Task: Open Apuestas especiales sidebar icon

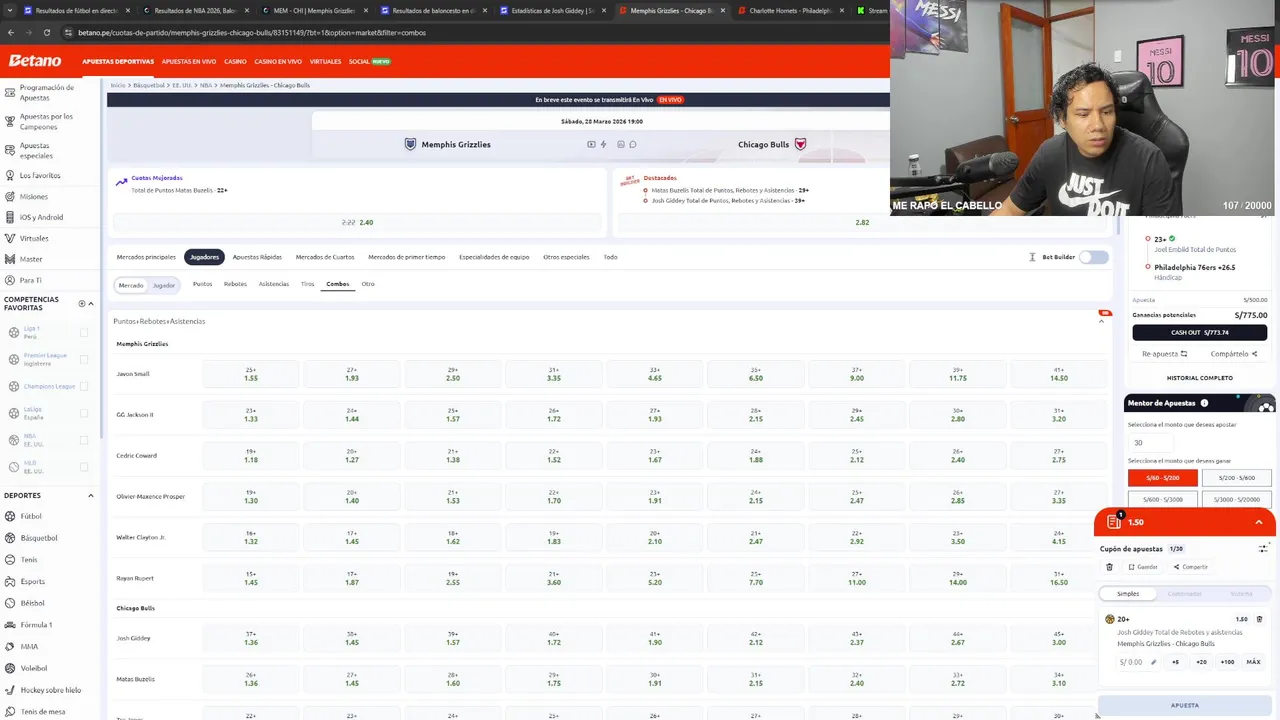Action: (9, 150)
